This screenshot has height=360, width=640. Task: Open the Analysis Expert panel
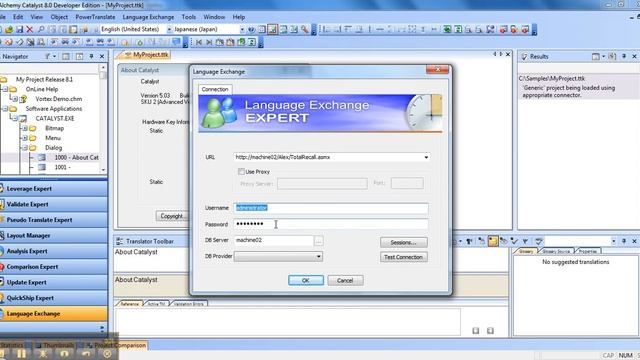[53, 251]
